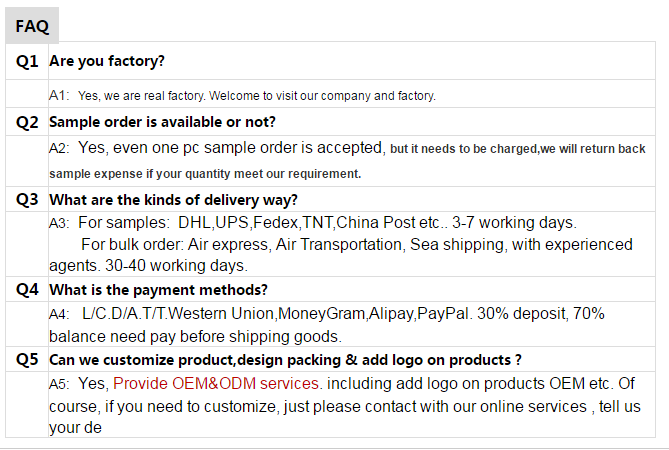
Task: Click the Q4 label cell
Action: 27,290
